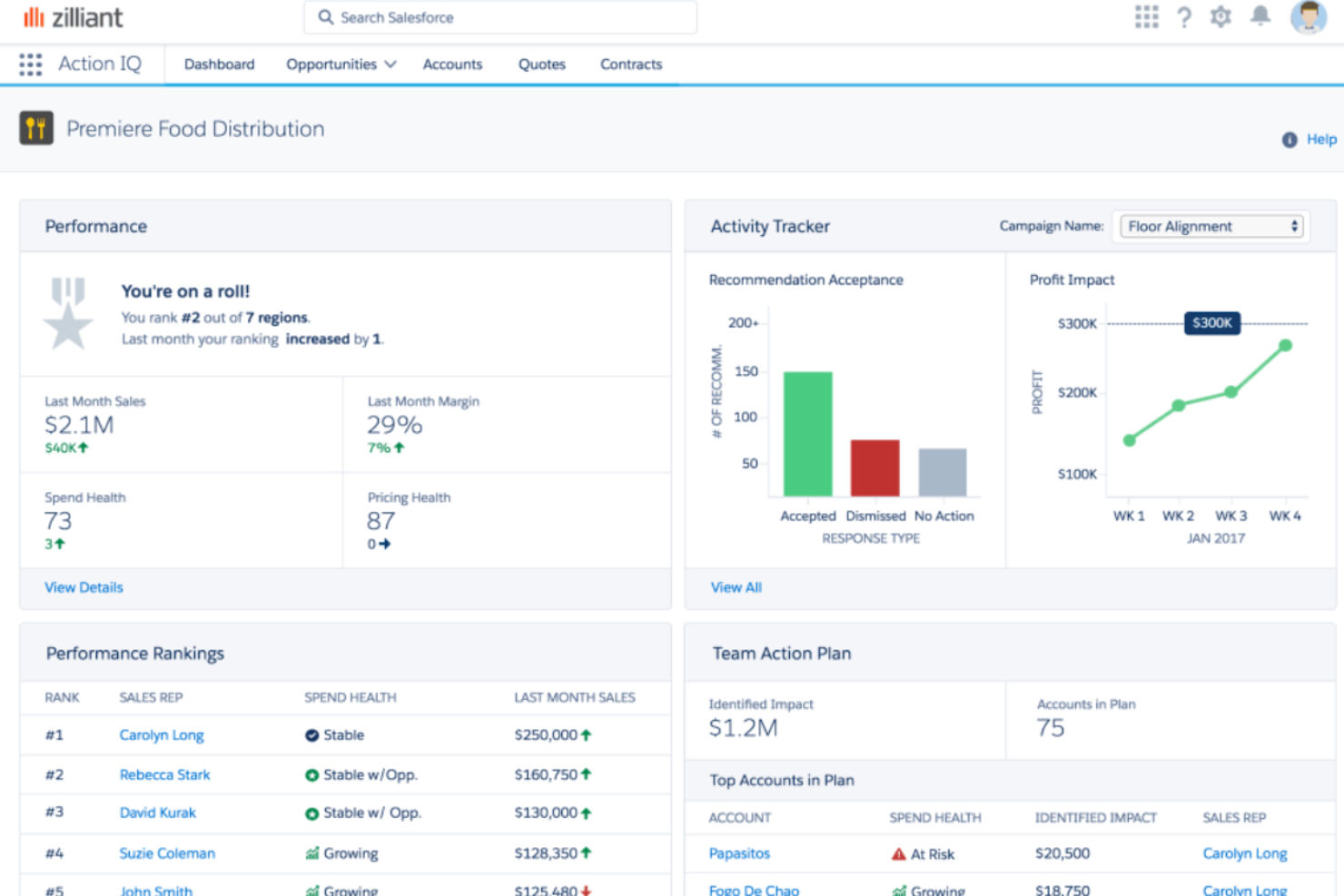This screenshot has height=896, width=1344.
Task: Click the Stable health icon for Carolyn Long
Action: pos(312,734)
